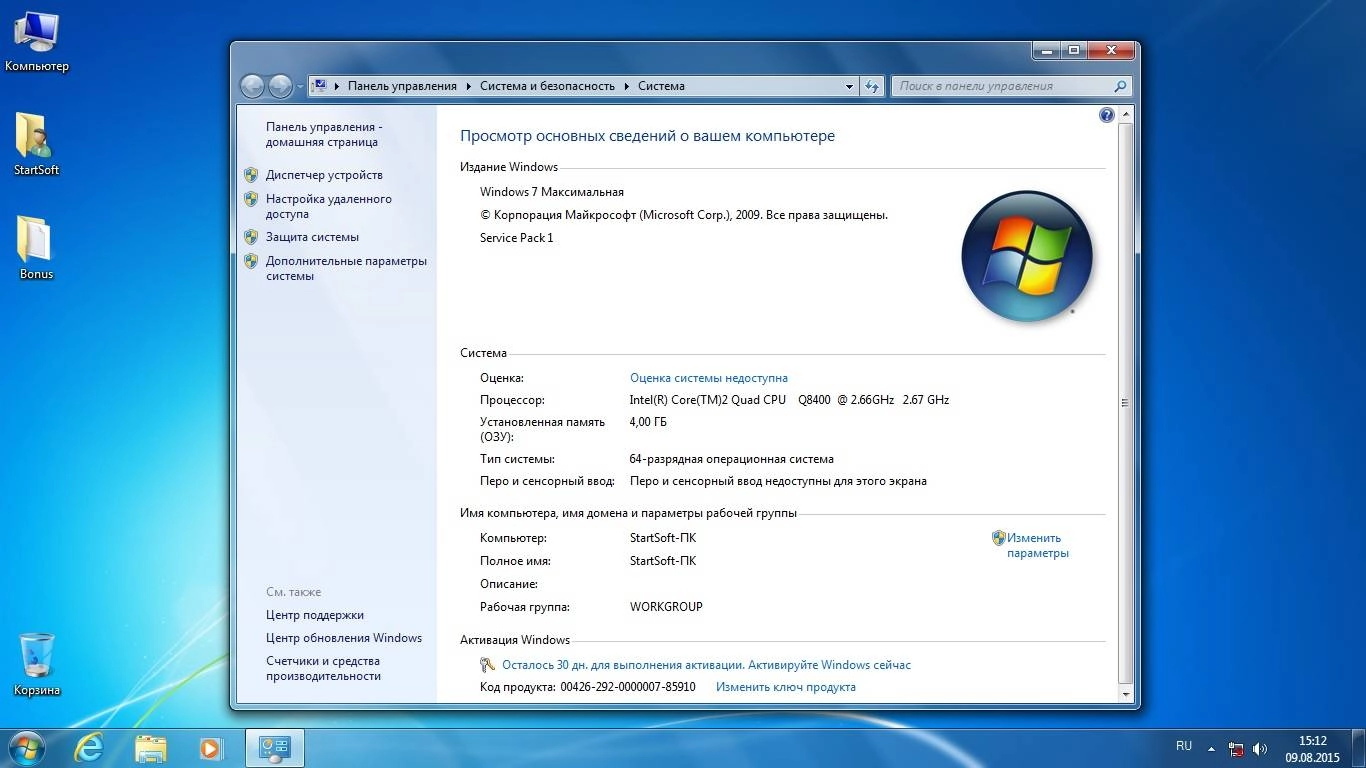The height and width of the screenshot is (768, 1366).
Task: Click Изменить ключ продукта link
Action: [x=786, y=687]
